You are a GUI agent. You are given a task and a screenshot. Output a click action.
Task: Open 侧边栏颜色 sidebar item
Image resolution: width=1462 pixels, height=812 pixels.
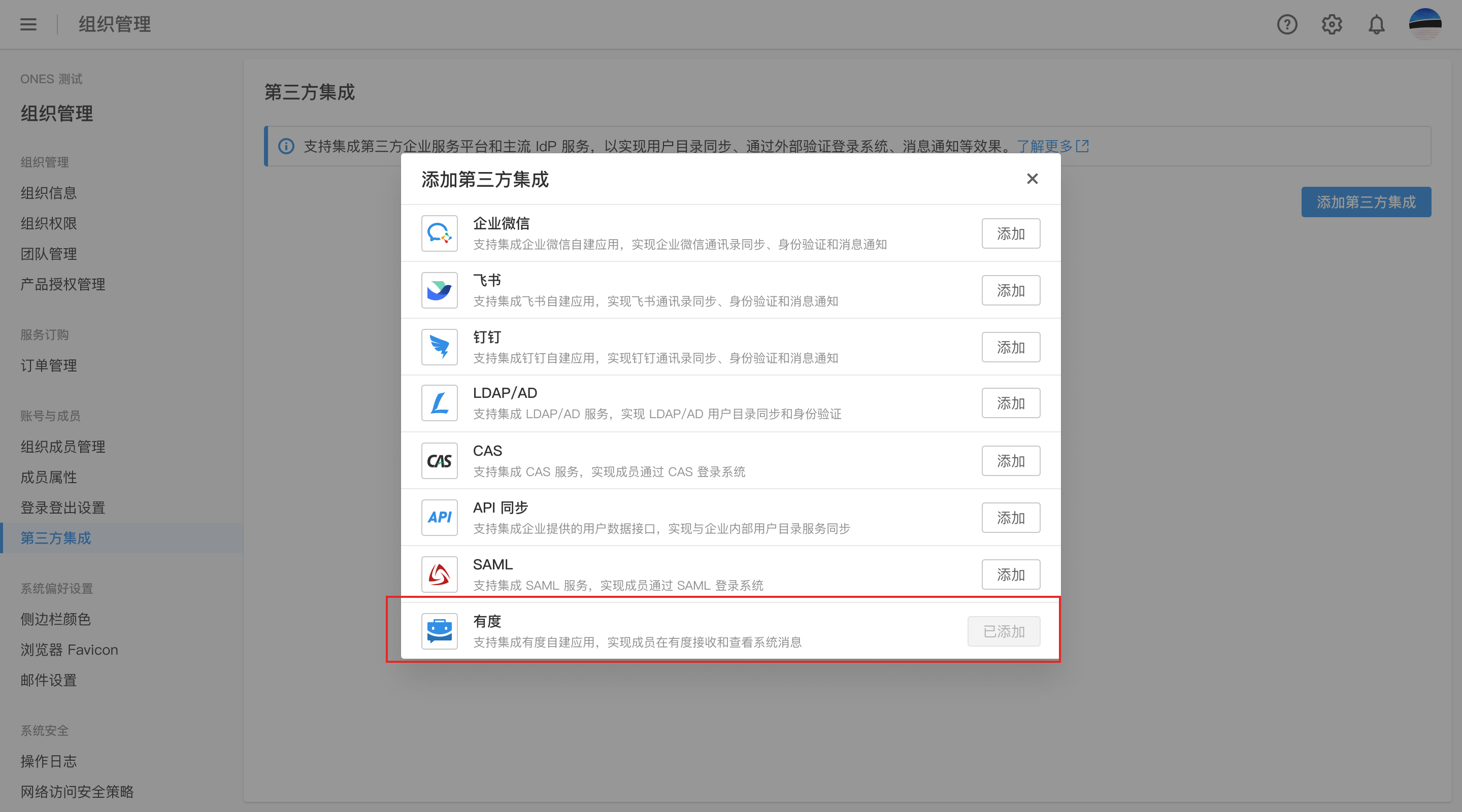[x=56, y=619]
